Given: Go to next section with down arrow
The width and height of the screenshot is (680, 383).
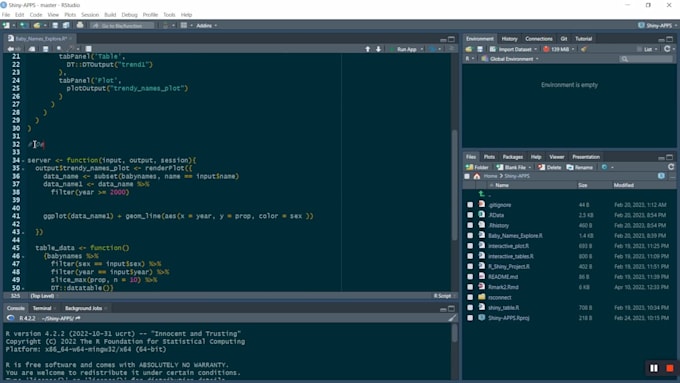Looking at the screenshot, I should click(x=379, y=49).
